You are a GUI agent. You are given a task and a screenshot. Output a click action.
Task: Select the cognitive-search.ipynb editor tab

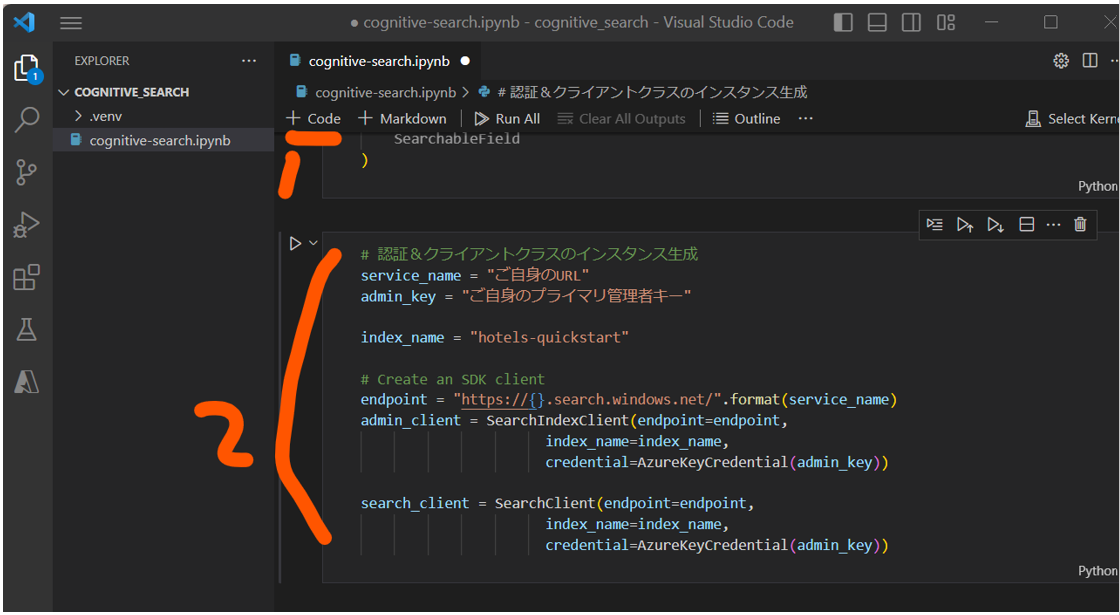379,61
